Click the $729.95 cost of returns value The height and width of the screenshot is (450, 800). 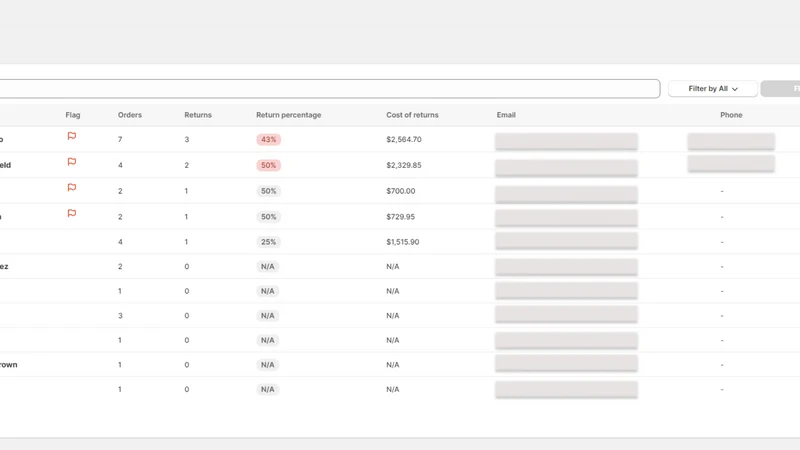tap(401, 217)
